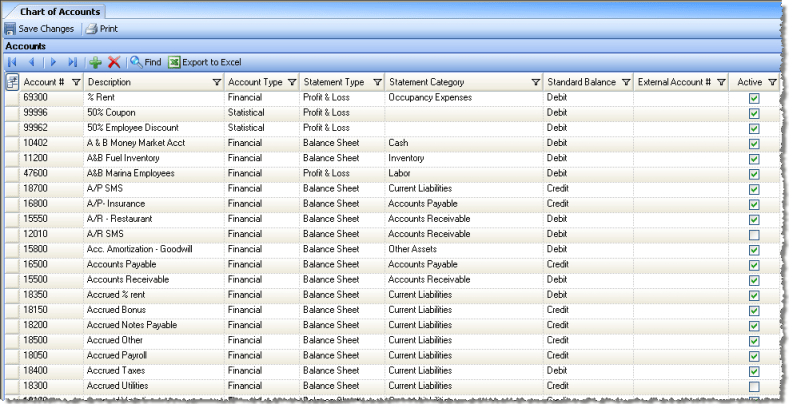
Task: Click description Accrued Notes Payable
Action: 132,325
